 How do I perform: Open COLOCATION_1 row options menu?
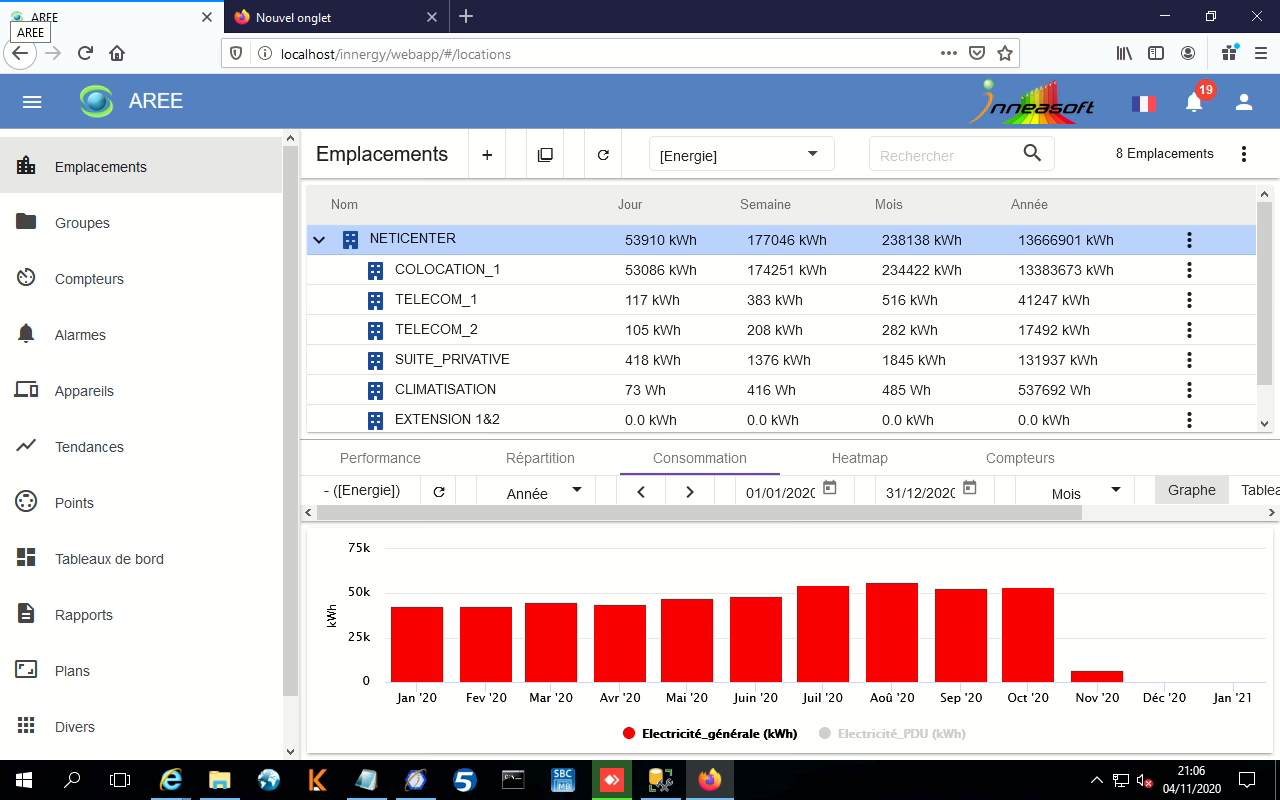pyautogui.click(x=1189, y=270)
